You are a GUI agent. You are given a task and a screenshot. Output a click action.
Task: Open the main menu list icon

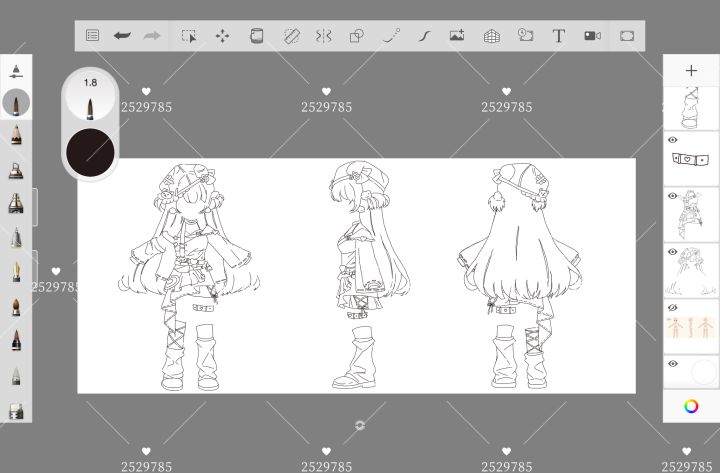[x=92, y=35]
